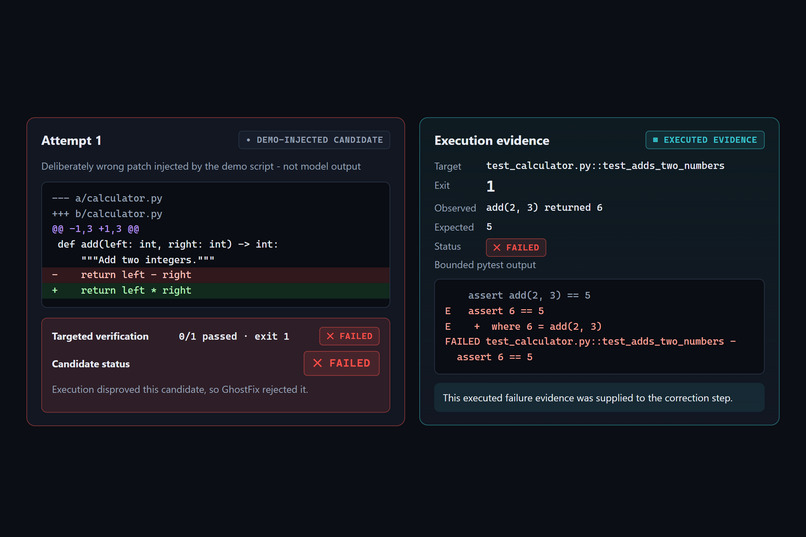Screen dimensions: 806x537
Task: Click the '+++ b/calculator.py' diff line
Action: click(107, 213)
